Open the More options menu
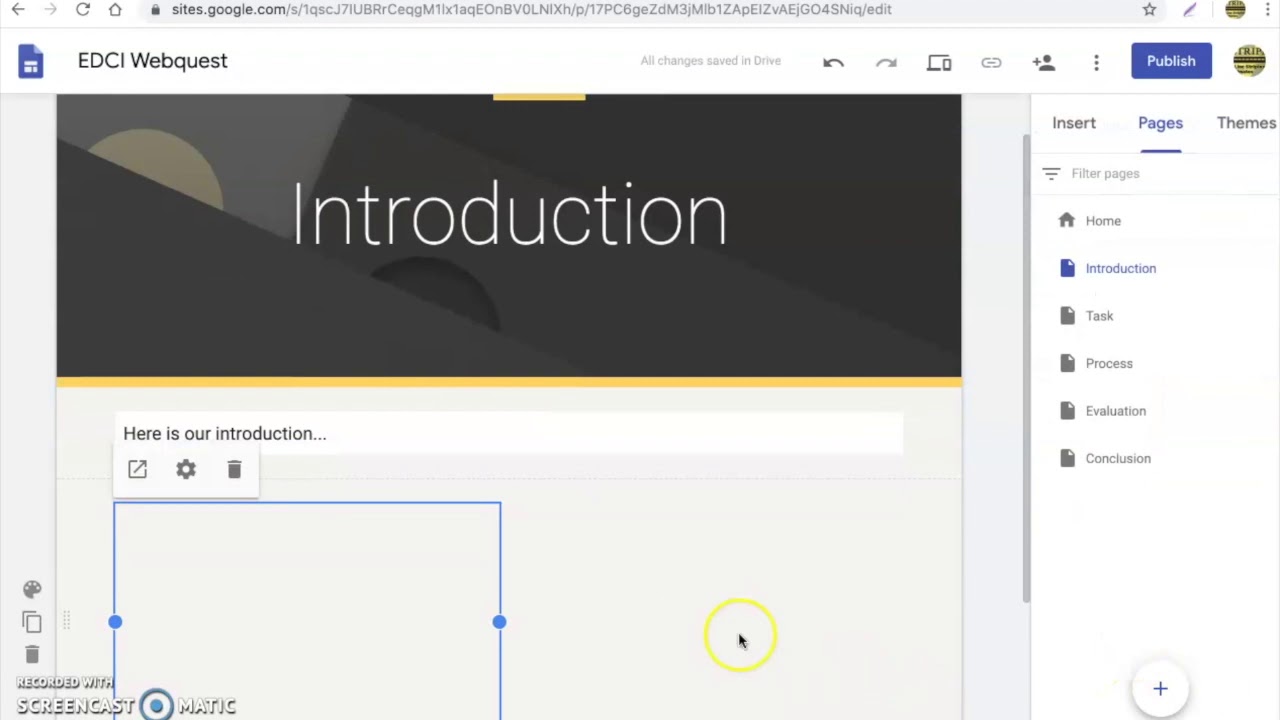Image resolution: width=1280 pixels, height=720 pixels. click(1096, 62)
